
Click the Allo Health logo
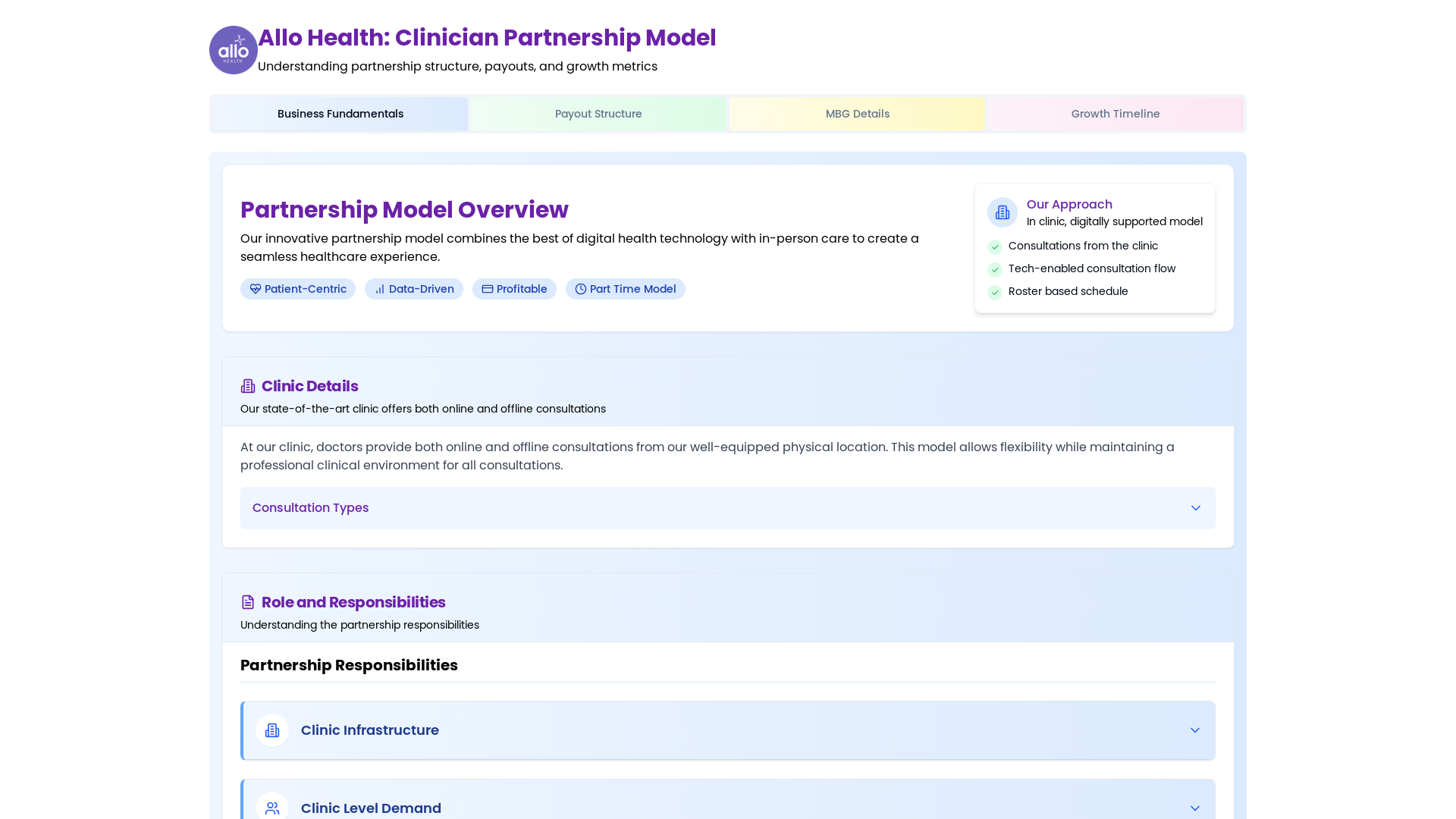click(234, 50)
